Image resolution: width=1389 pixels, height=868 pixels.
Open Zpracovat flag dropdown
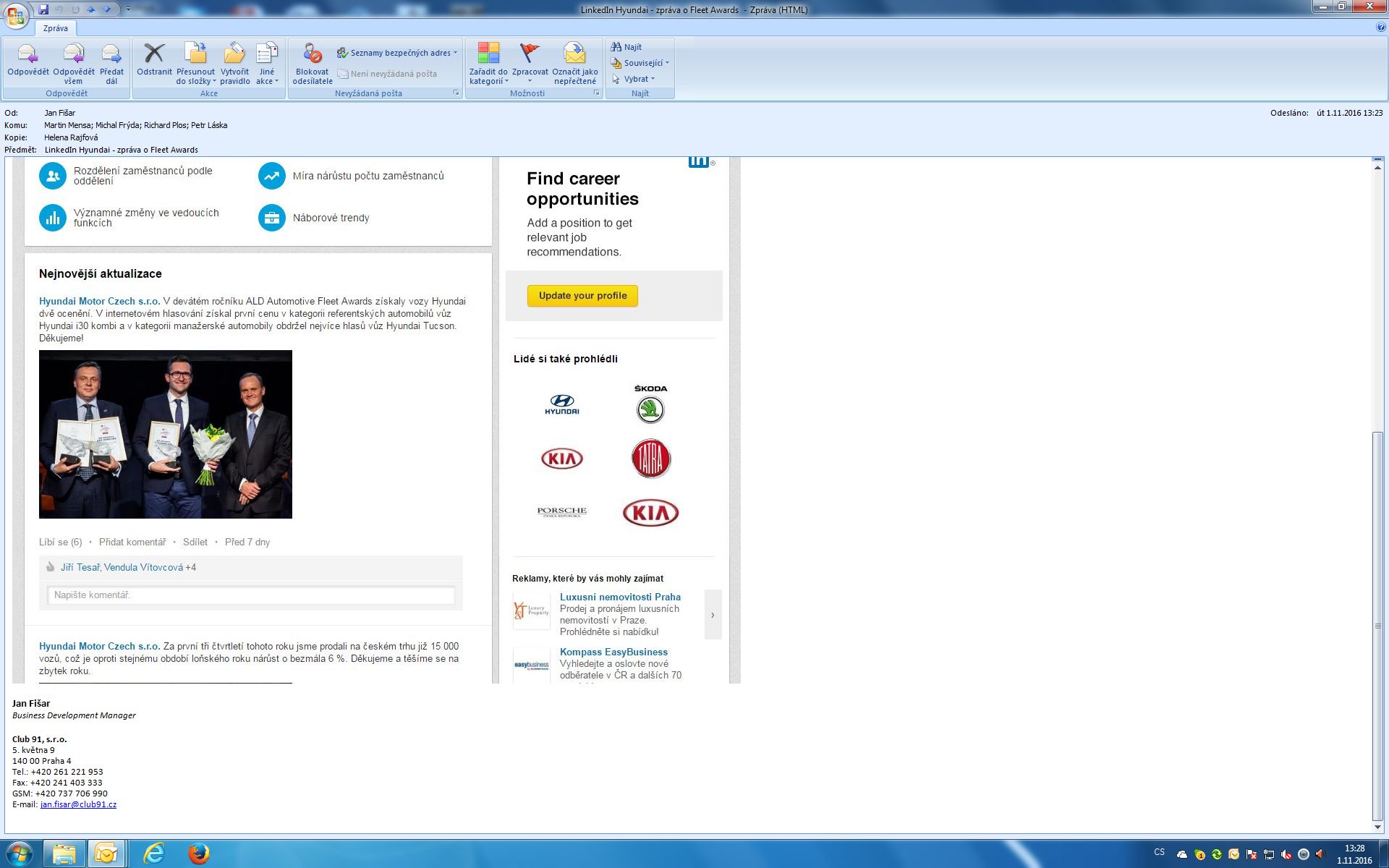pyautogui.click(x=530, y=63)
